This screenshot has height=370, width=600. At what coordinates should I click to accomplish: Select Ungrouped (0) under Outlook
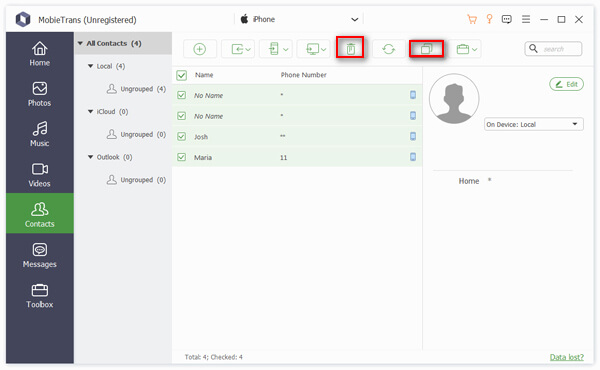(x=136, y=180)
